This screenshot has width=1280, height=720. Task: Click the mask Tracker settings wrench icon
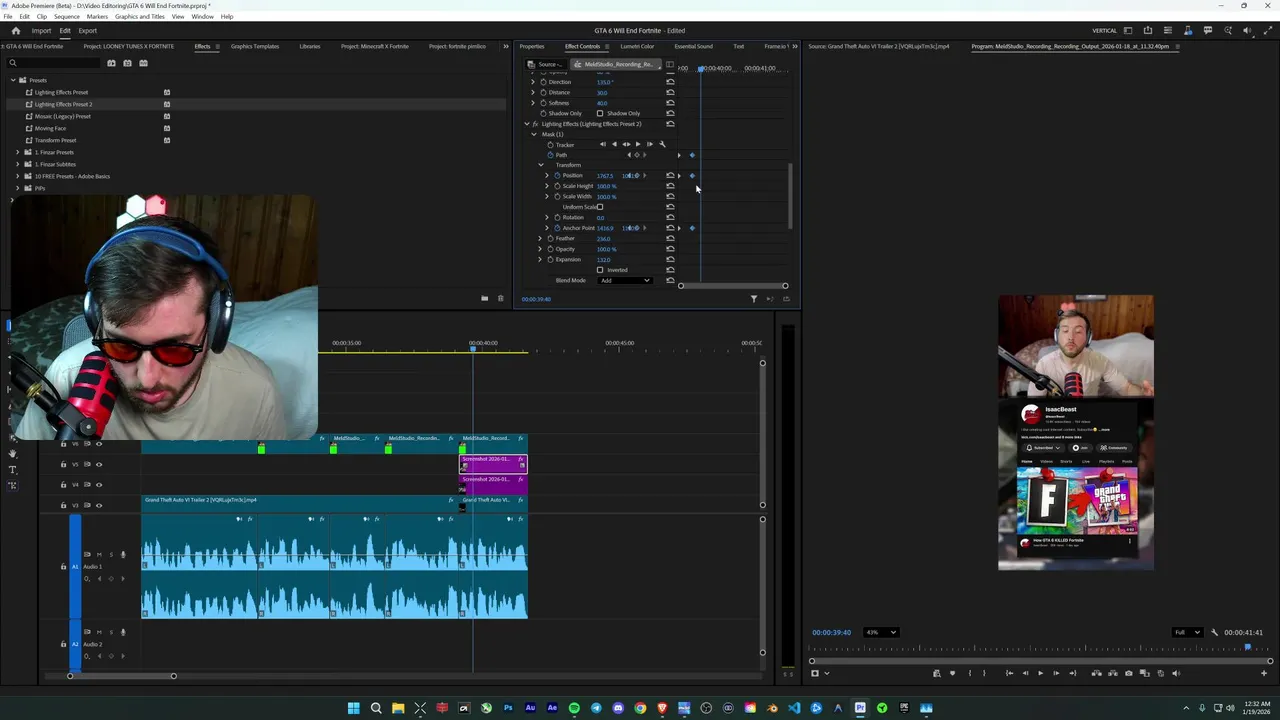click(662, 144)
